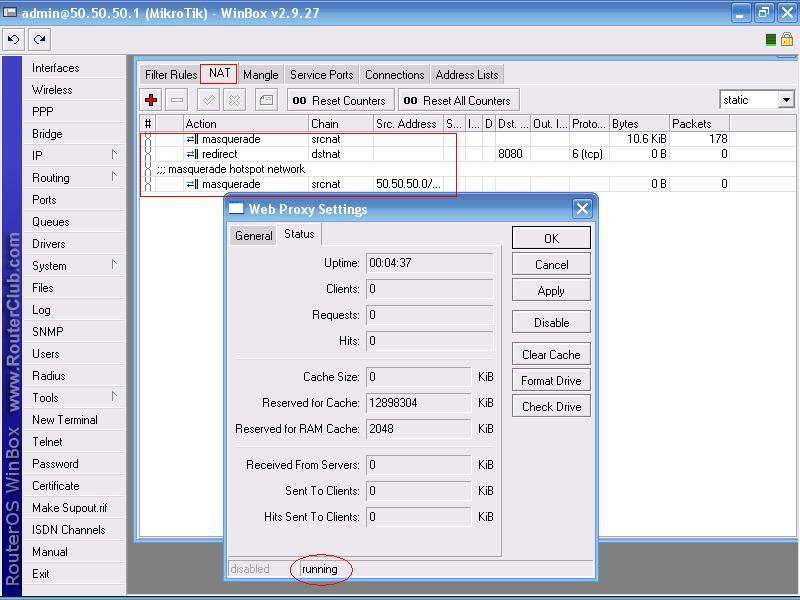Image resolution: width=800 pixels, height=600 pixels.
Task: Open Wireless in the sidebar menu
Action: 74,89
